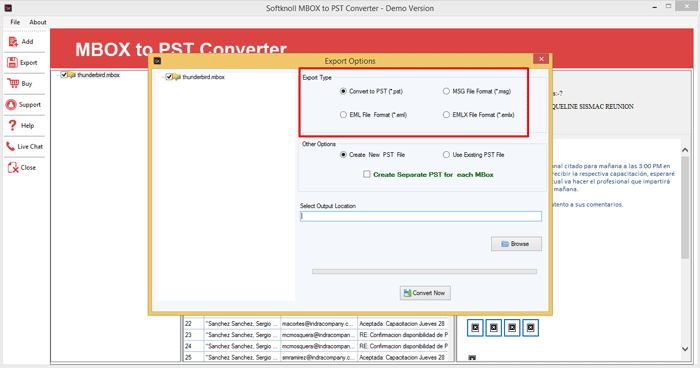Select MSG File Format radio button
Image resolution: width=700 pixels, height=368 pixels.
coord(446,91)
